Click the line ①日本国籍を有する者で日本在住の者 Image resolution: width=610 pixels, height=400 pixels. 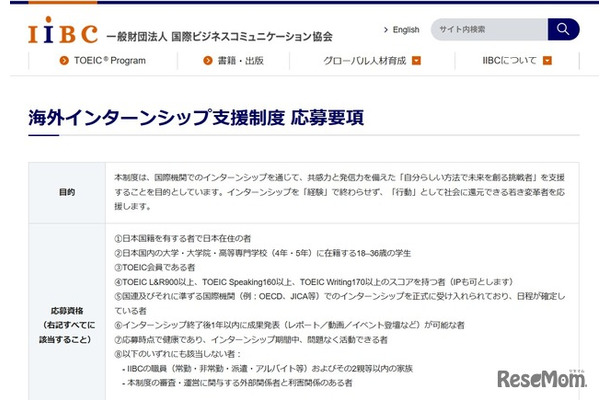pyautogui.click(x=183, y=239)
